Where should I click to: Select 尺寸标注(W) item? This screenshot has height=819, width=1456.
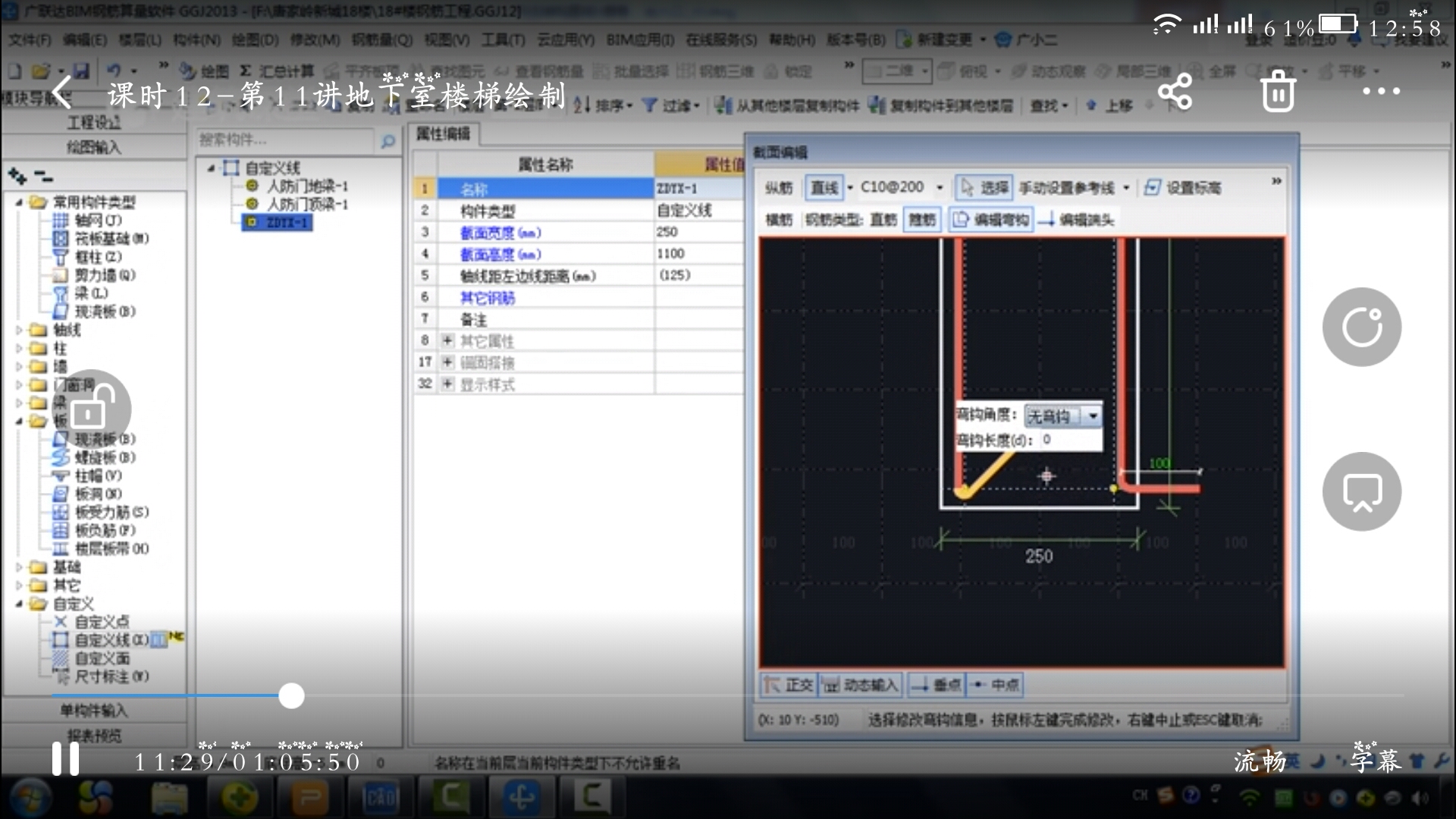click(111, 676)
